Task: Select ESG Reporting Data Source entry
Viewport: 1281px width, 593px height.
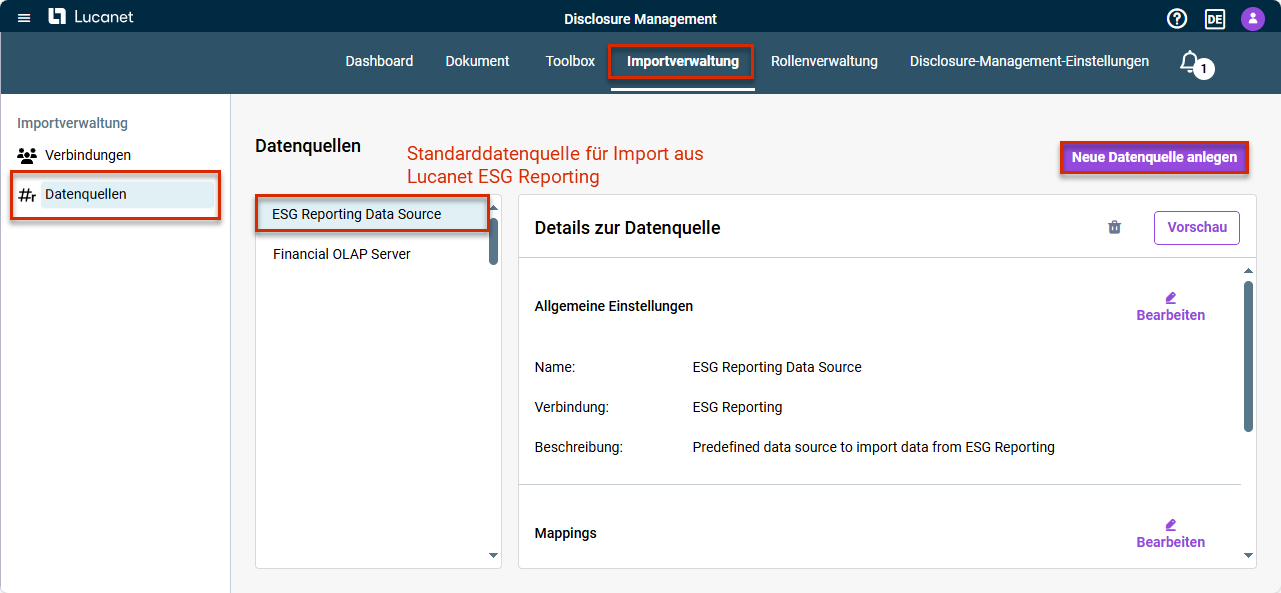Action: pos(372,214)
